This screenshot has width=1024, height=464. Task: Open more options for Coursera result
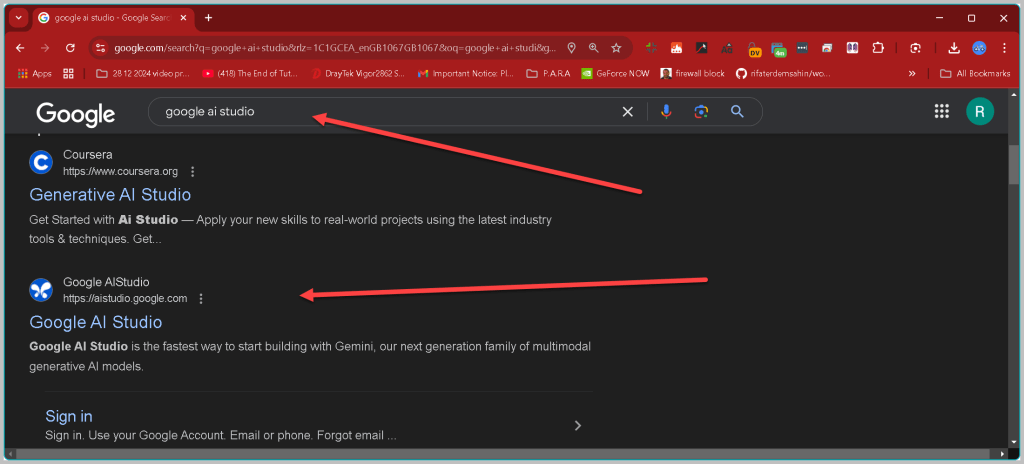pyautogui.click(x=192, y=171)
